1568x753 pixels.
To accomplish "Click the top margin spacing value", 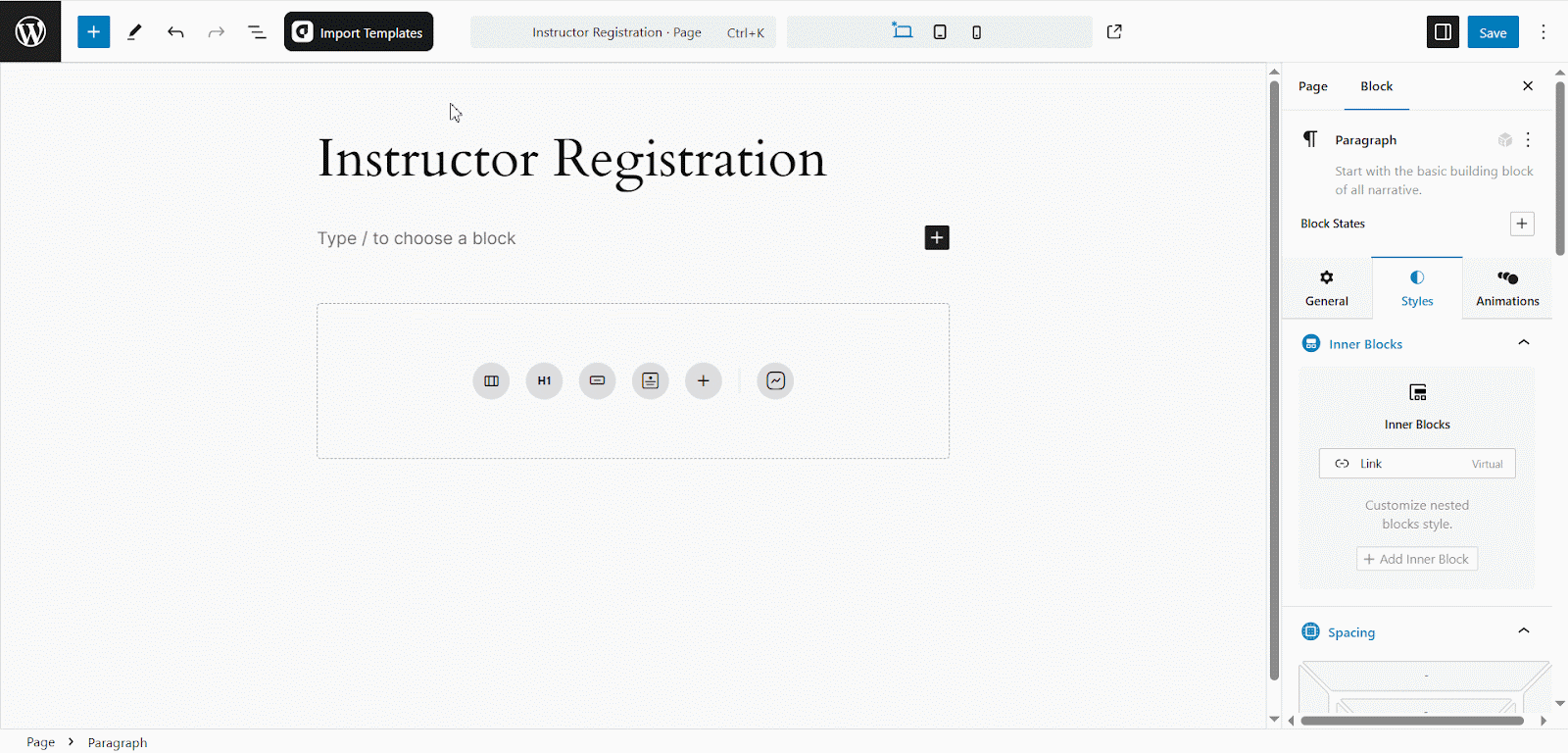I will (x=1426, y=676).
